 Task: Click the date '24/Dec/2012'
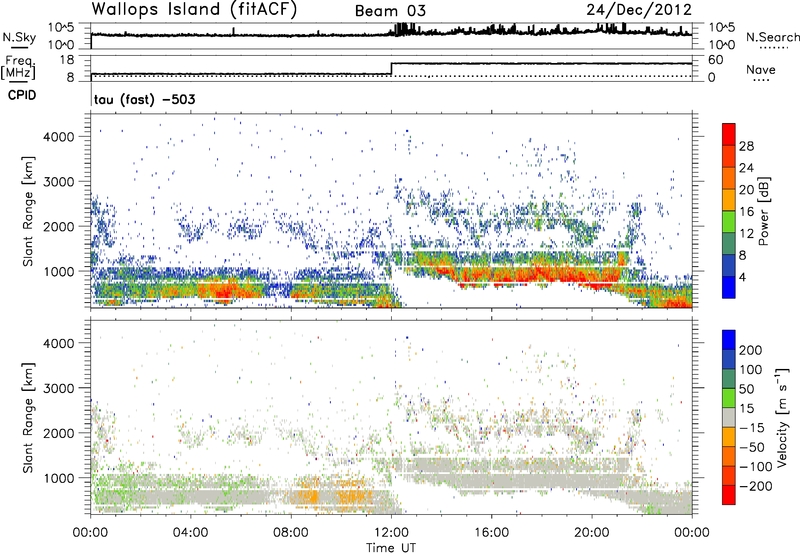point(639,9)
